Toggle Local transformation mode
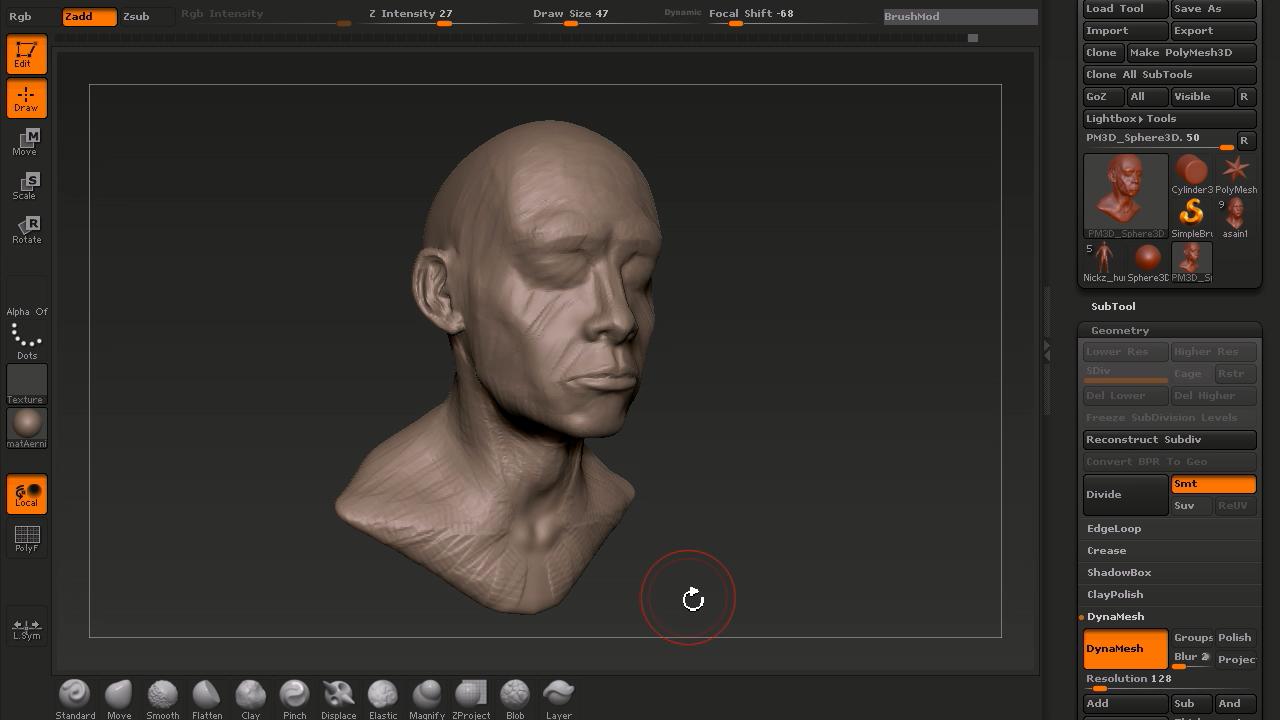Viewport: 1280px width, 720px height. click(26, 495)
